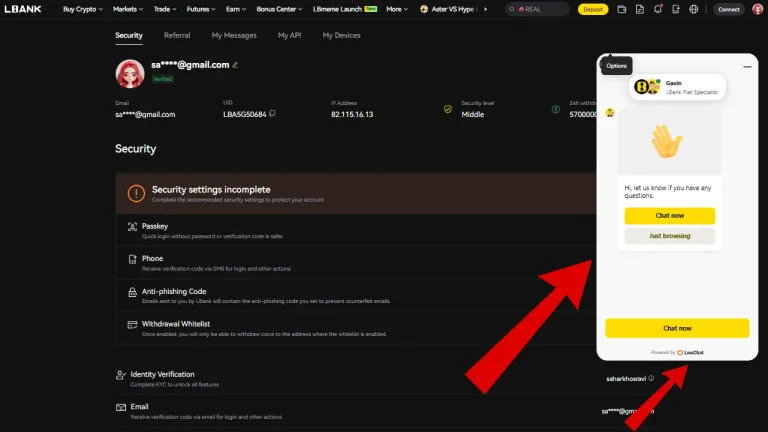Click the search magnifier icon
The image size is (768, 432).
coord(512,9)
